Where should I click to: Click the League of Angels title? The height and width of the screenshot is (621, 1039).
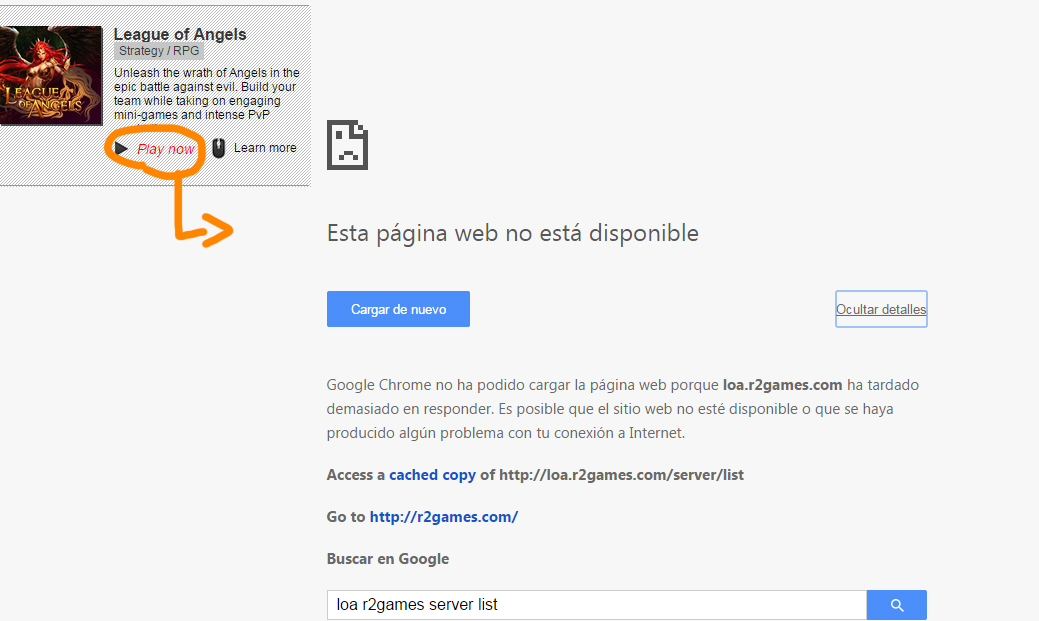[x=180, y=34]
